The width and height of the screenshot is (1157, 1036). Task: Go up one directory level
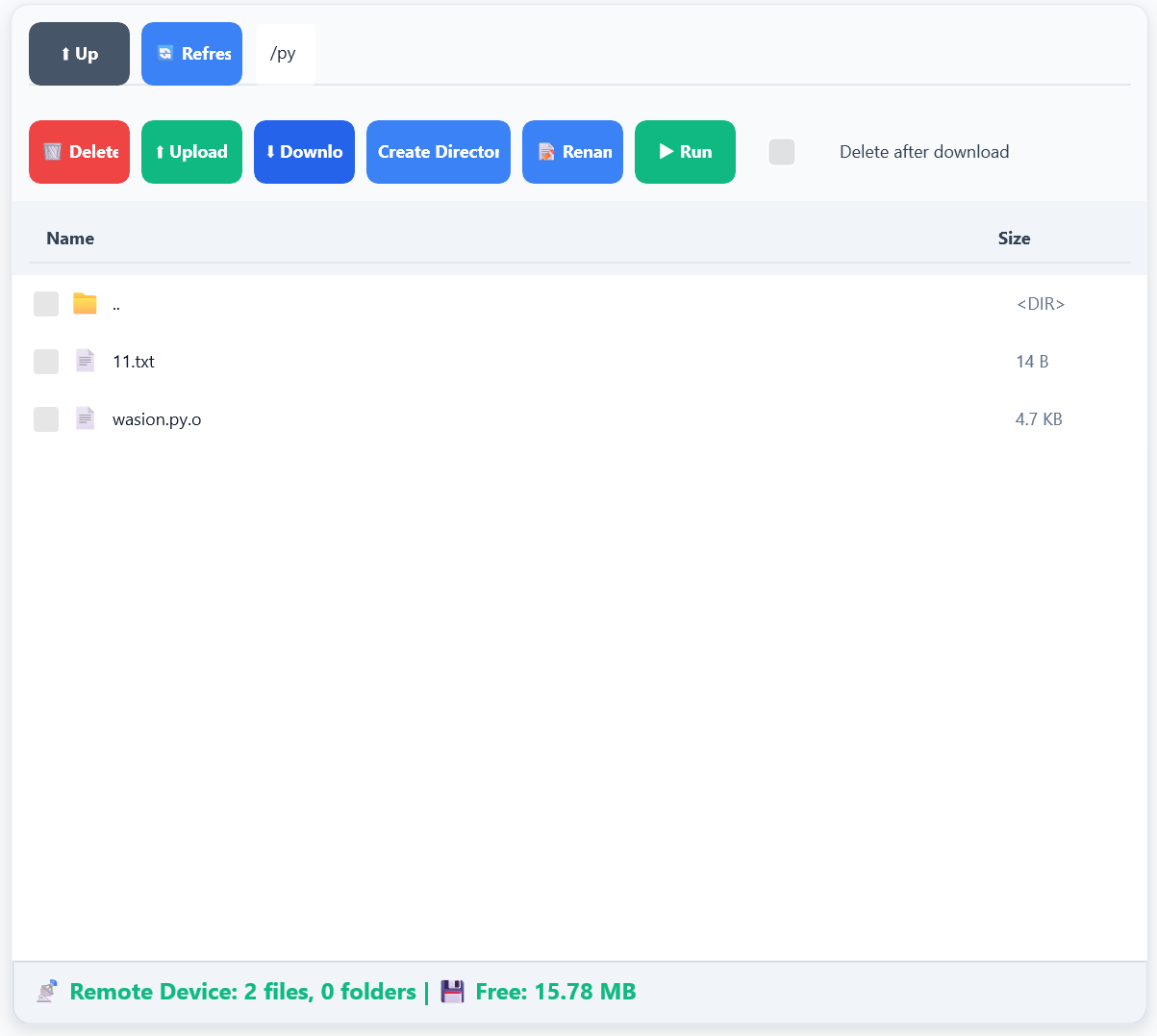[x=79, y=54]
